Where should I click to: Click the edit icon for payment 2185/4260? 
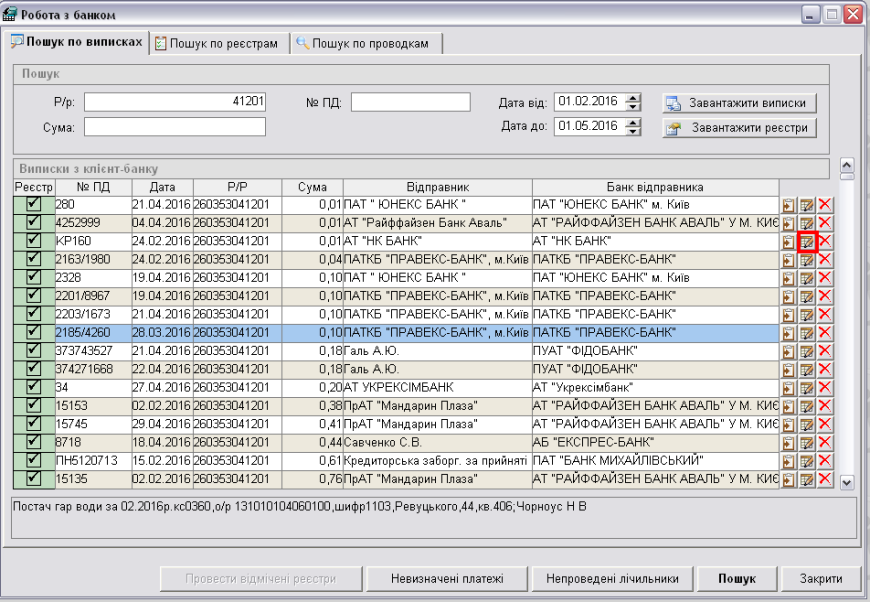click(807, 333)
